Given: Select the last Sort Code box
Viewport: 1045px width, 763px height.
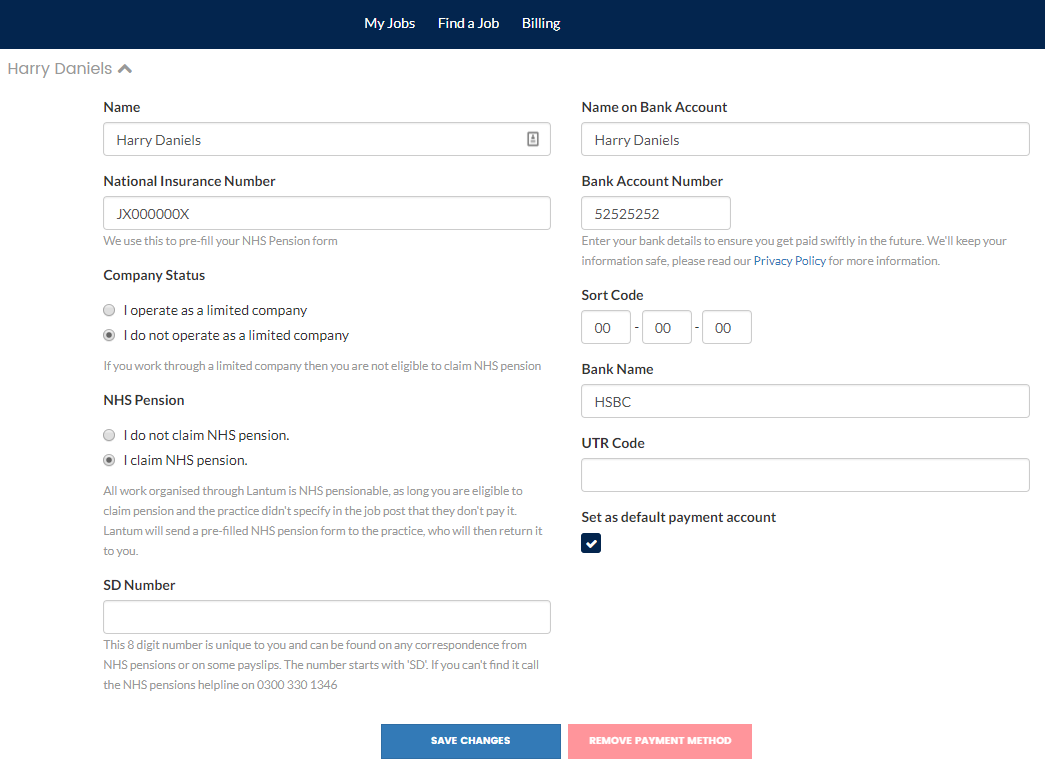Looking at the screenshot, I should 727,327.
